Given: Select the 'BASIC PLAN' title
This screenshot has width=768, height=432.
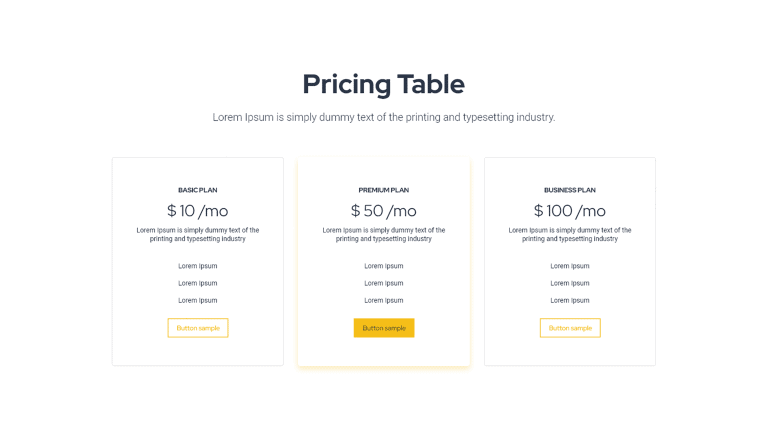Looking at the screenshot, I should (198, 190).
